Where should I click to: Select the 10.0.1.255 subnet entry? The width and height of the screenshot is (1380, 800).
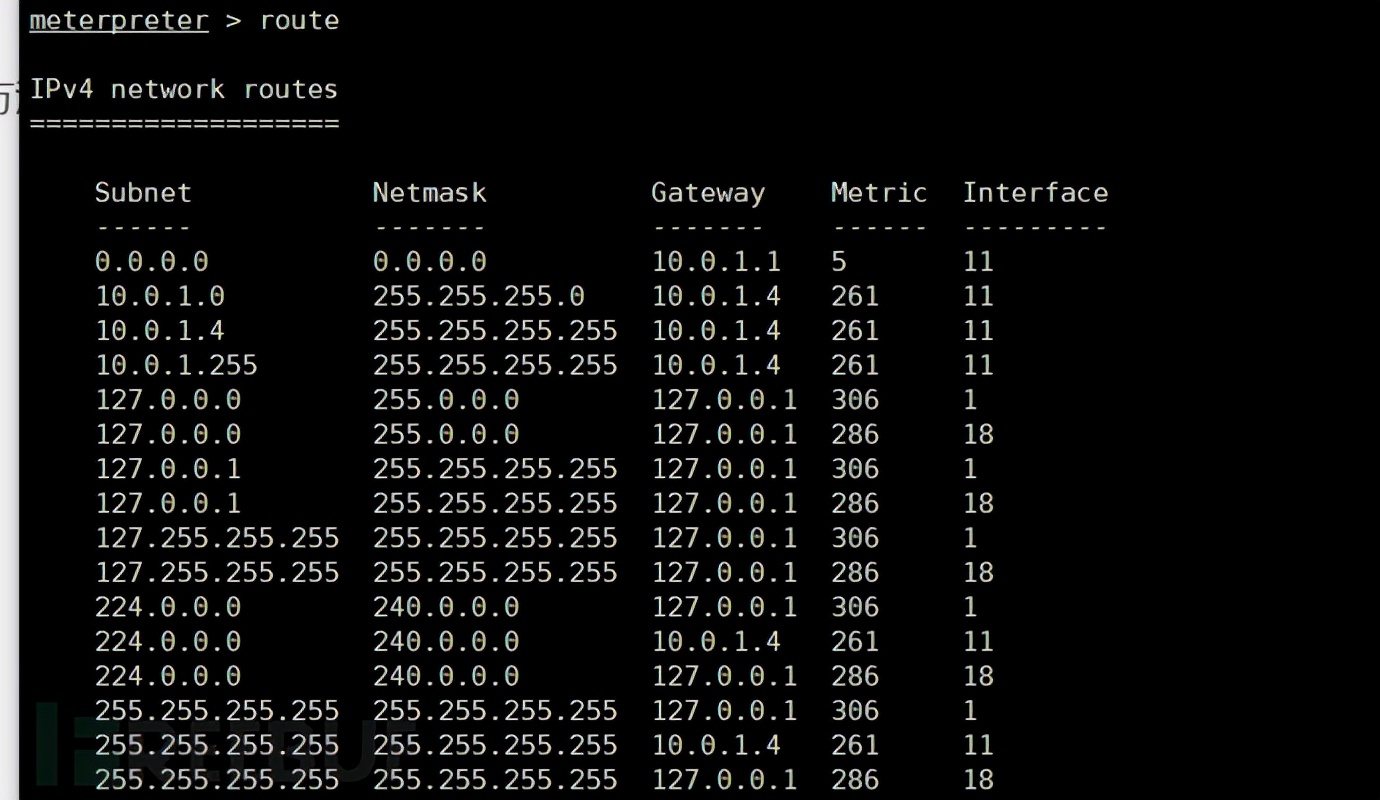(x=176, y=365)
